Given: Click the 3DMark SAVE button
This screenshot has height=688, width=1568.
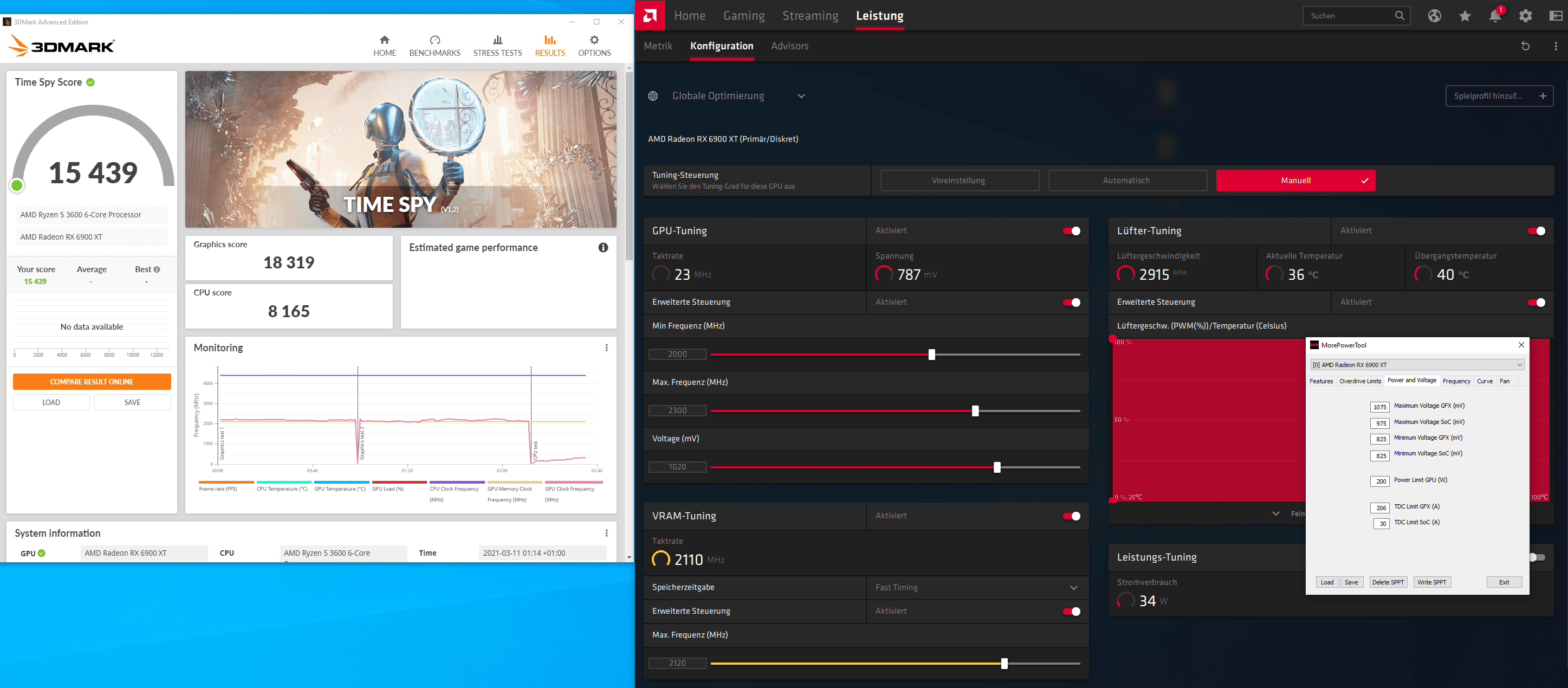Looking at the screenshot, I should [132, 402].
